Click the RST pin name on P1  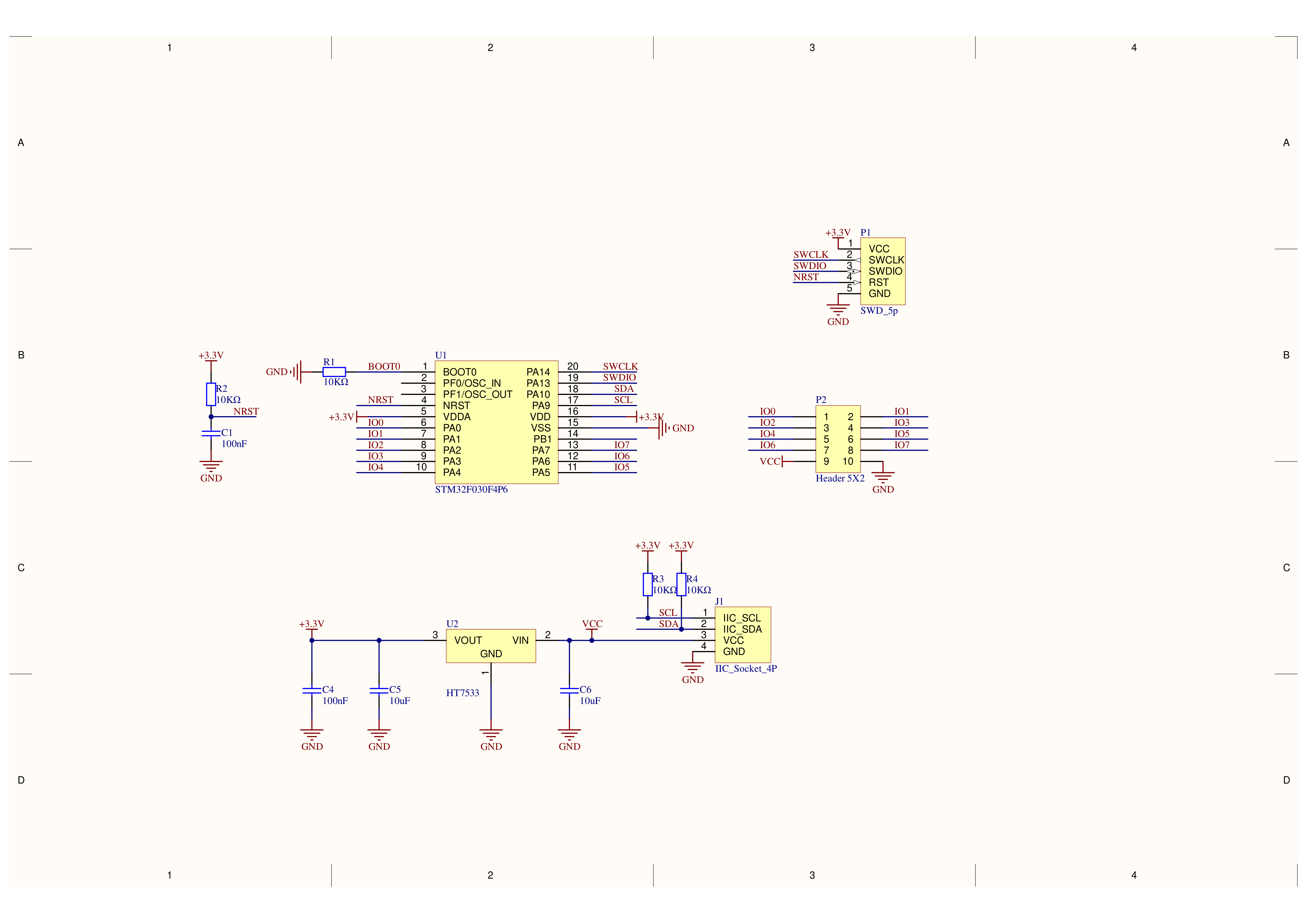coord(879,283)
